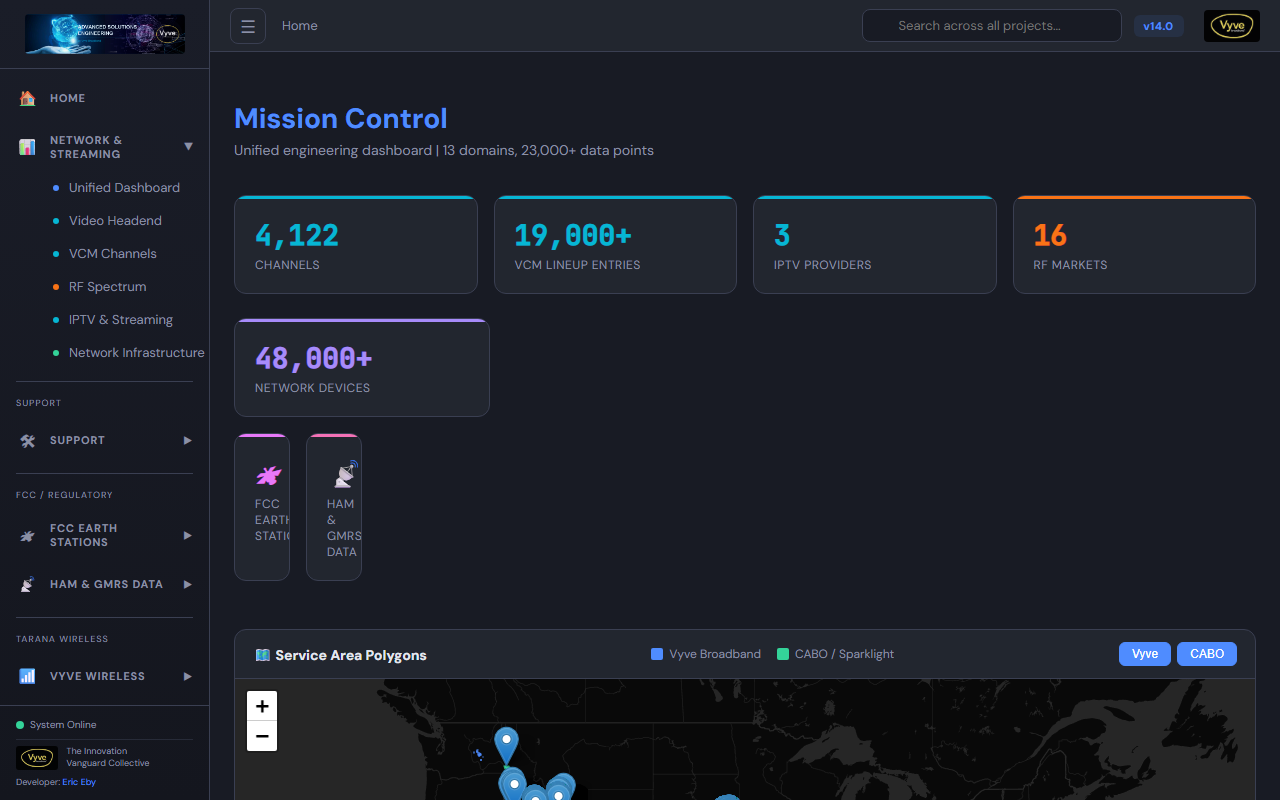Open the 48,000+ Network Devices card
This screenshot has height=800, width=1280.
(x=362, y=368)
